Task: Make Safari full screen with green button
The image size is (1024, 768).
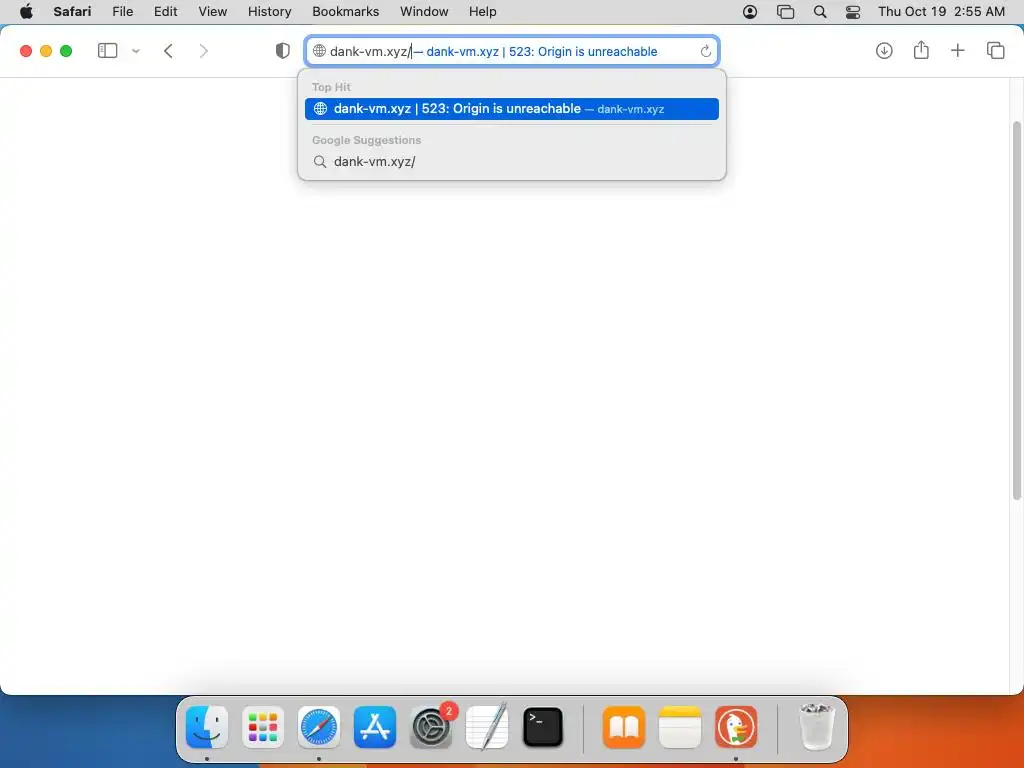Action: 66,51
